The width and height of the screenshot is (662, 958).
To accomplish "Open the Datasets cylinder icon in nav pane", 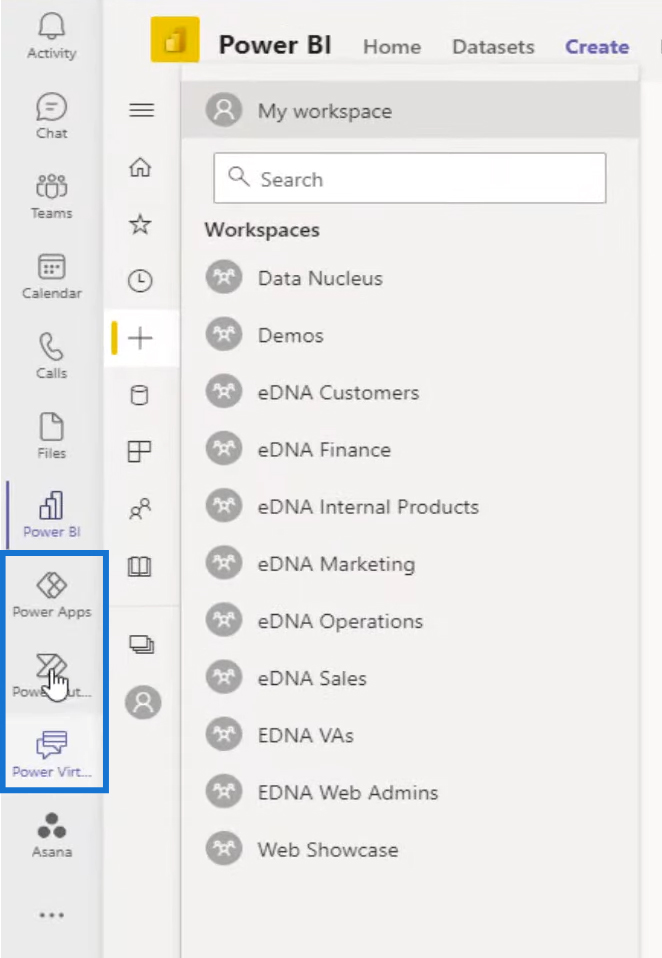I will pos(140,395).
